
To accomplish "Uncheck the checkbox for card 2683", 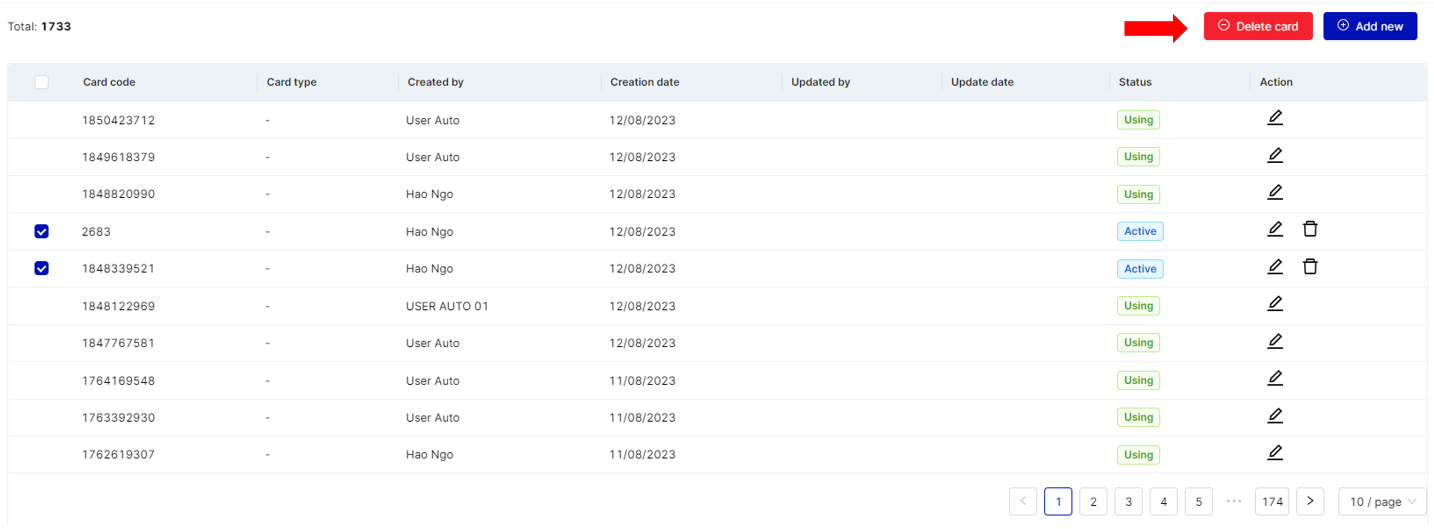I will pyautogui.click(x=42, y=231).
